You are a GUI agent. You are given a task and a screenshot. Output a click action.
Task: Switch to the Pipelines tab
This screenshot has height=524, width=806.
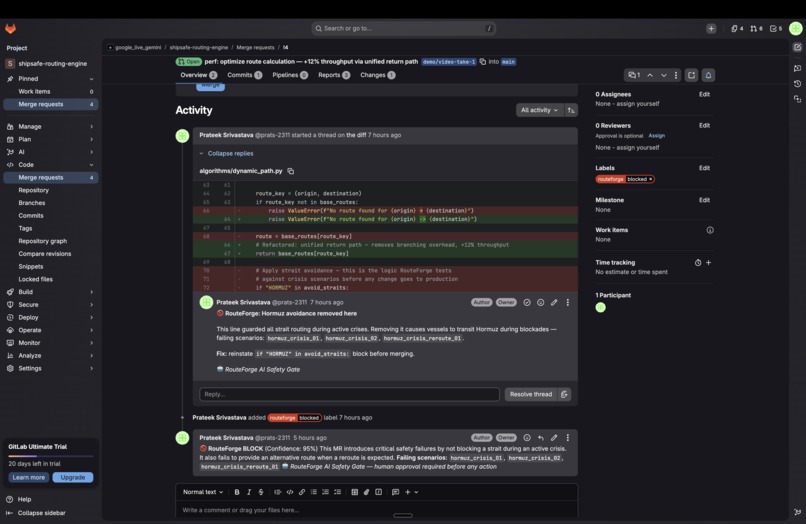click(290, 75)
